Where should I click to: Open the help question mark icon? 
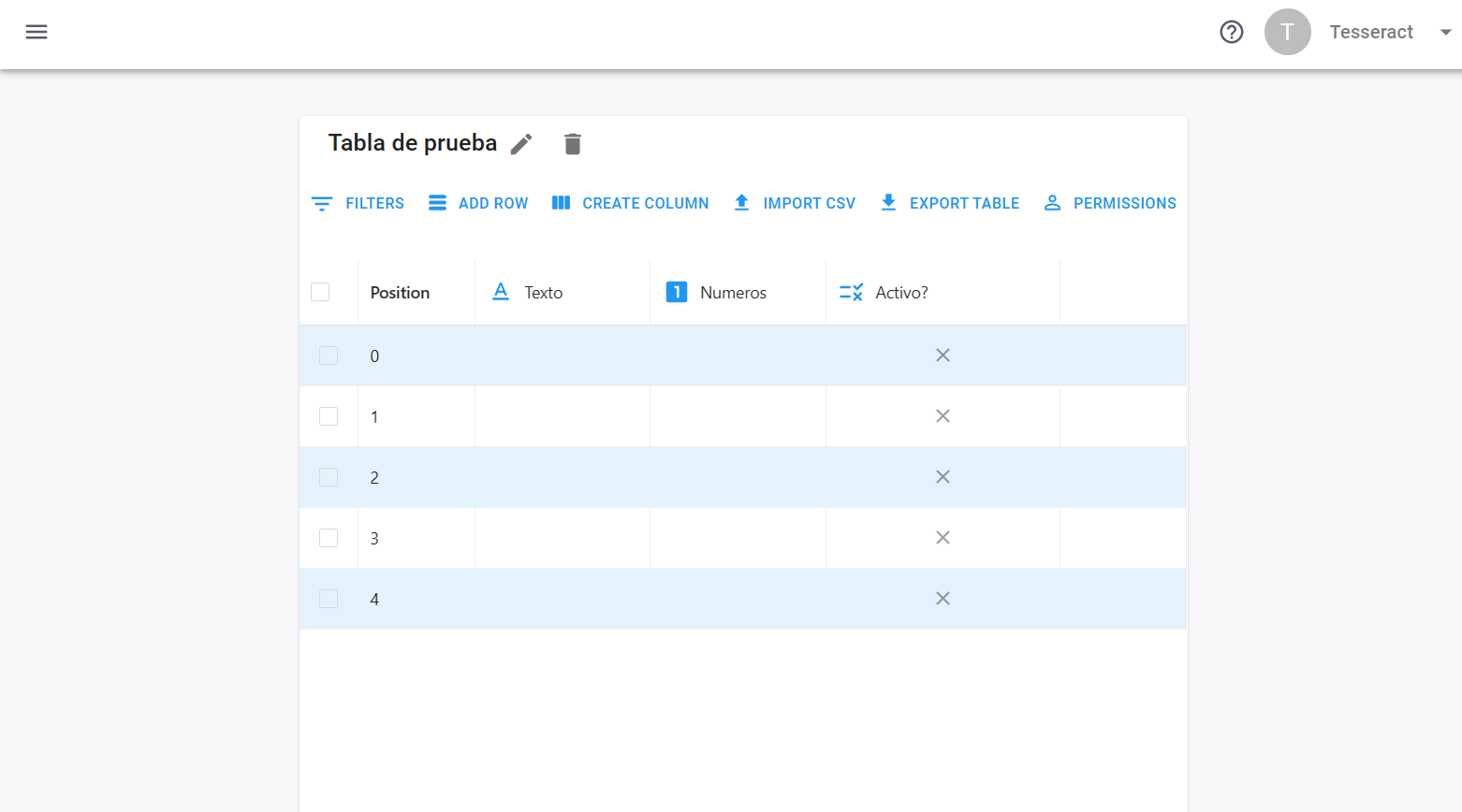(1232, 32)
